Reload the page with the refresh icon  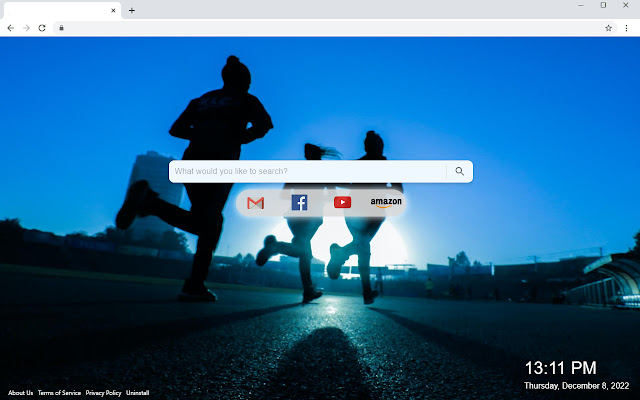42,28
